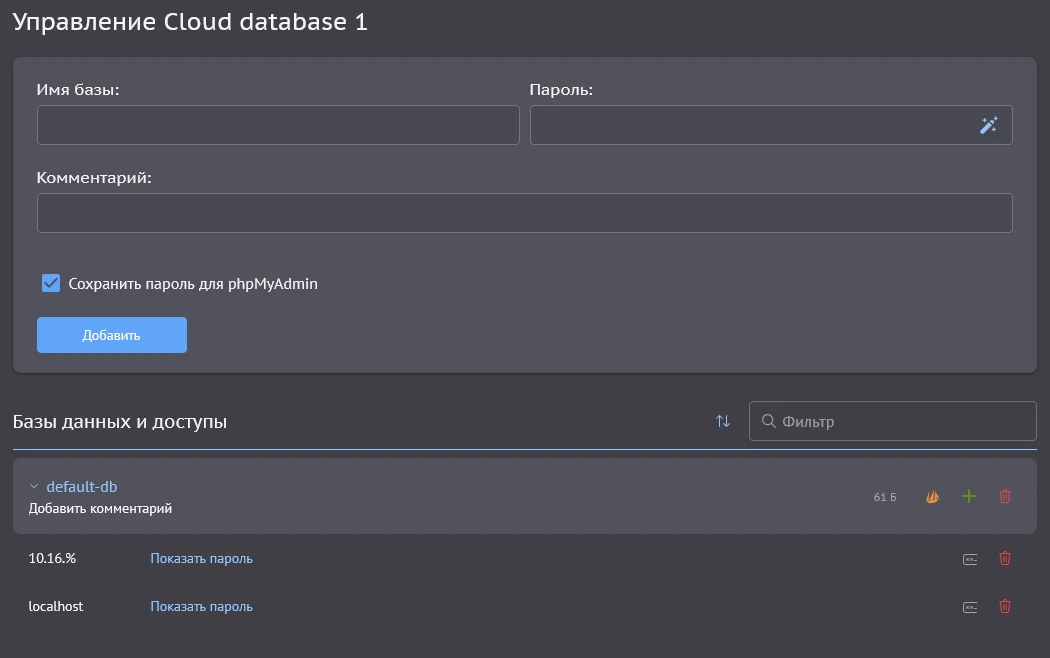Viewport: 1050px width, 658px height.
Task: Delete the 10.16.% access entry
Action: [x=1005, y=559]
